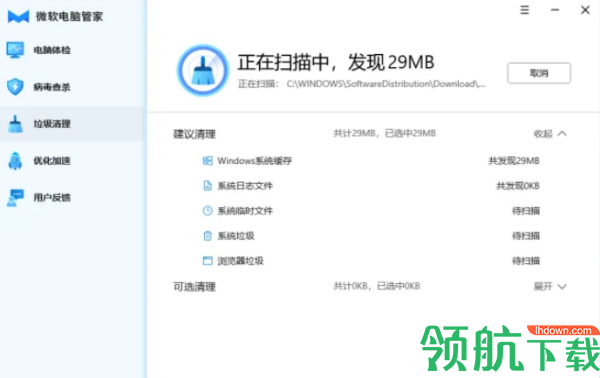Image resolution: width=600 pixels, height=378 pixels.
Task: Click the 共发现29MB value
Action: [x=514, y=161]
